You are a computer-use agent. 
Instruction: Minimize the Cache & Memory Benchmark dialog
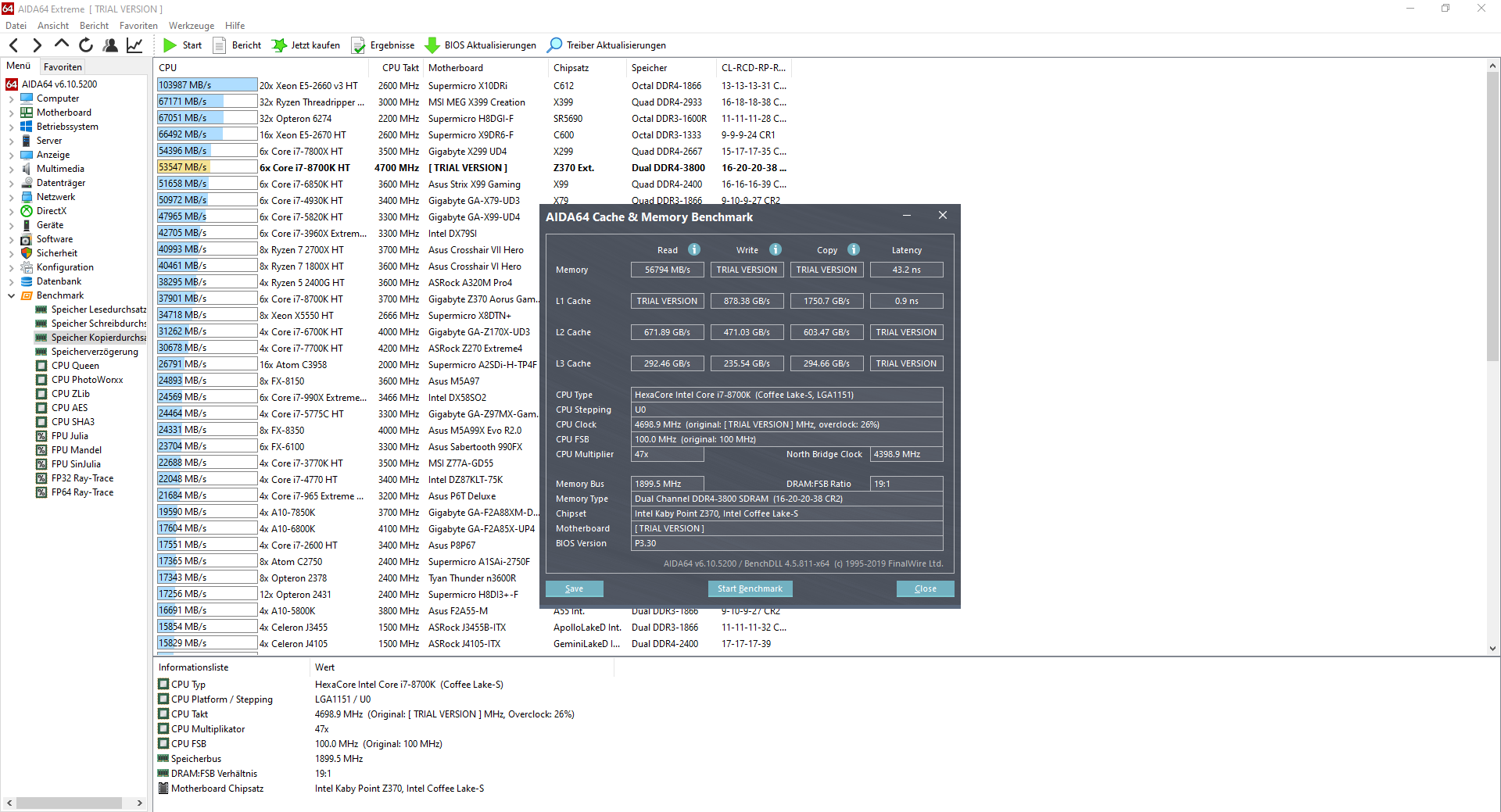click(907, 216)
